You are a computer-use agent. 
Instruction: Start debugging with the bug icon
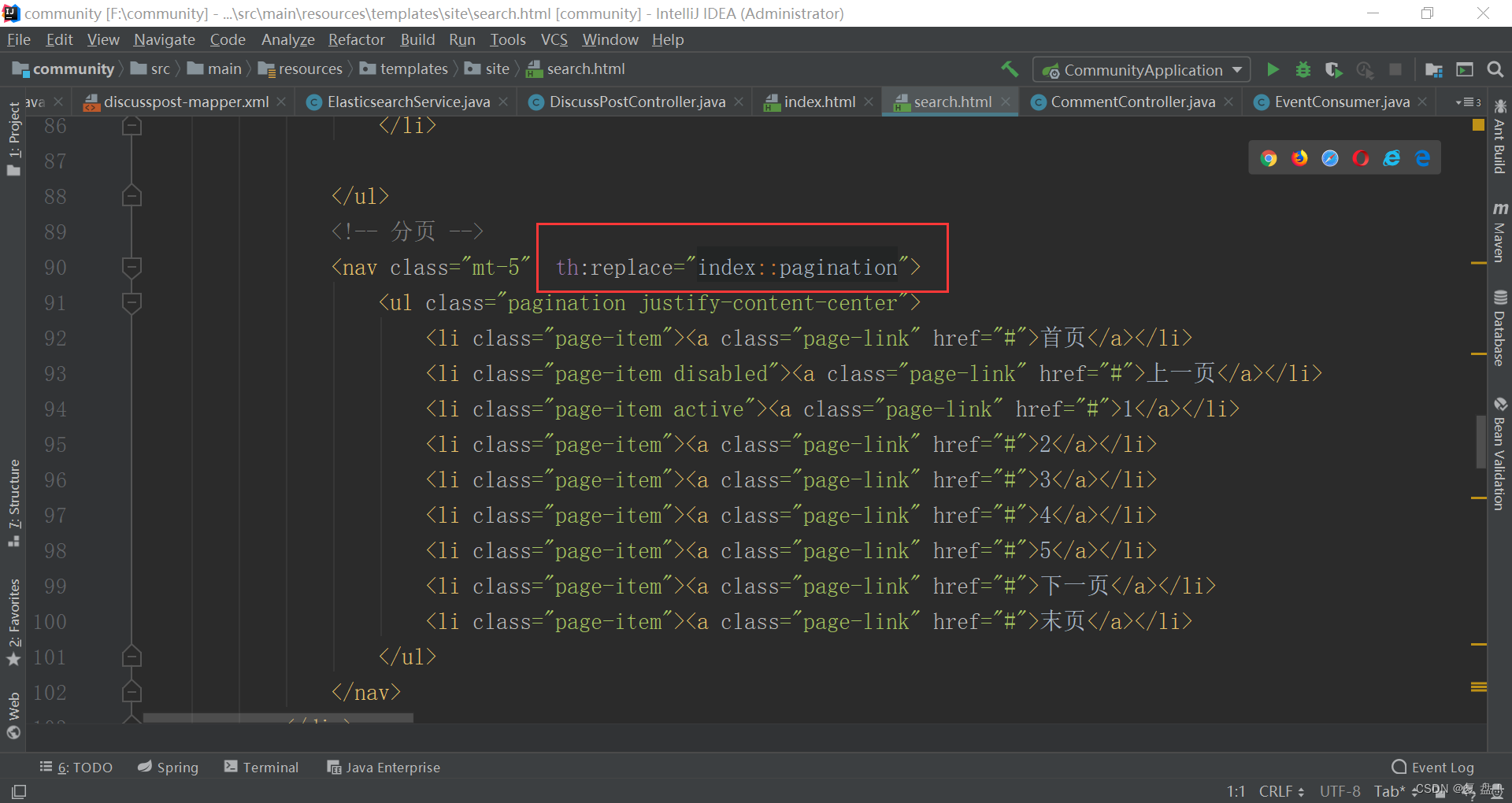tap(1303, 69)
